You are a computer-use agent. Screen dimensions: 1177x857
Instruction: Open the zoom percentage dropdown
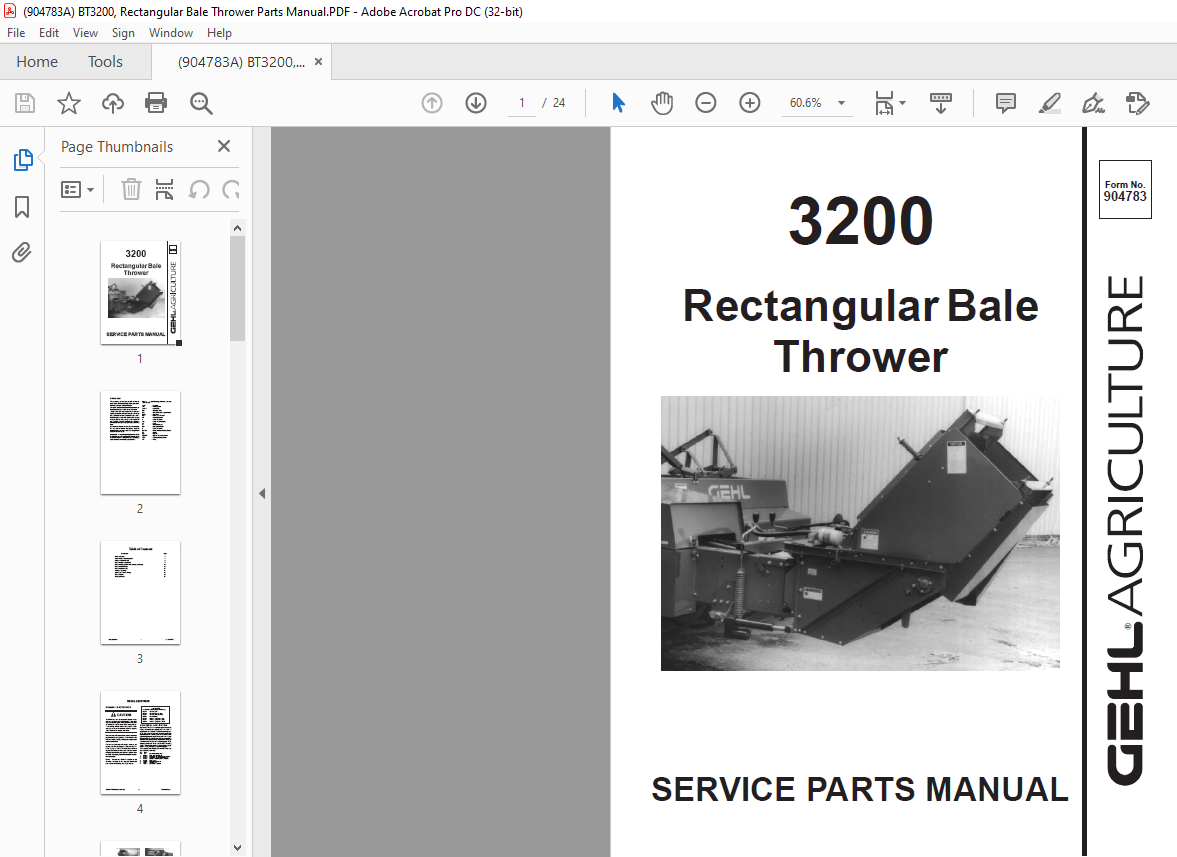click(x=841, y=103)
